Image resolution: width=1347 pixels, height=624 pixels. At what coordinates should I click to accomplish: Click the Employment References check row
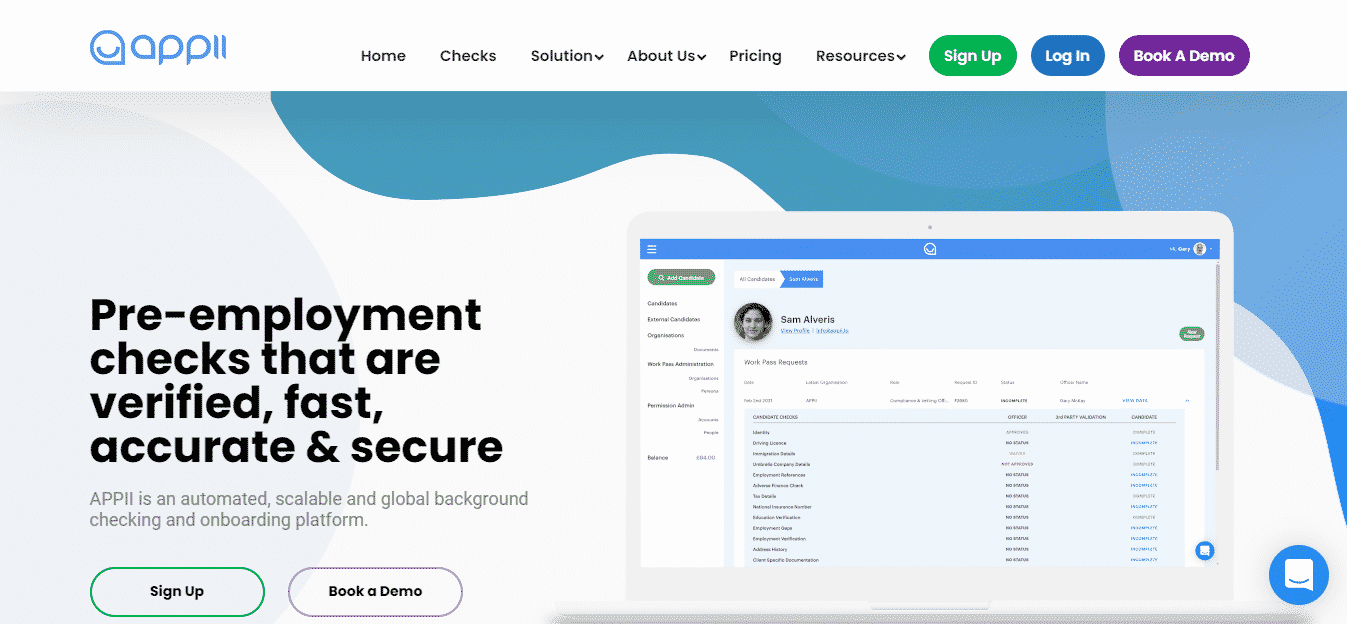pos(964,475)
